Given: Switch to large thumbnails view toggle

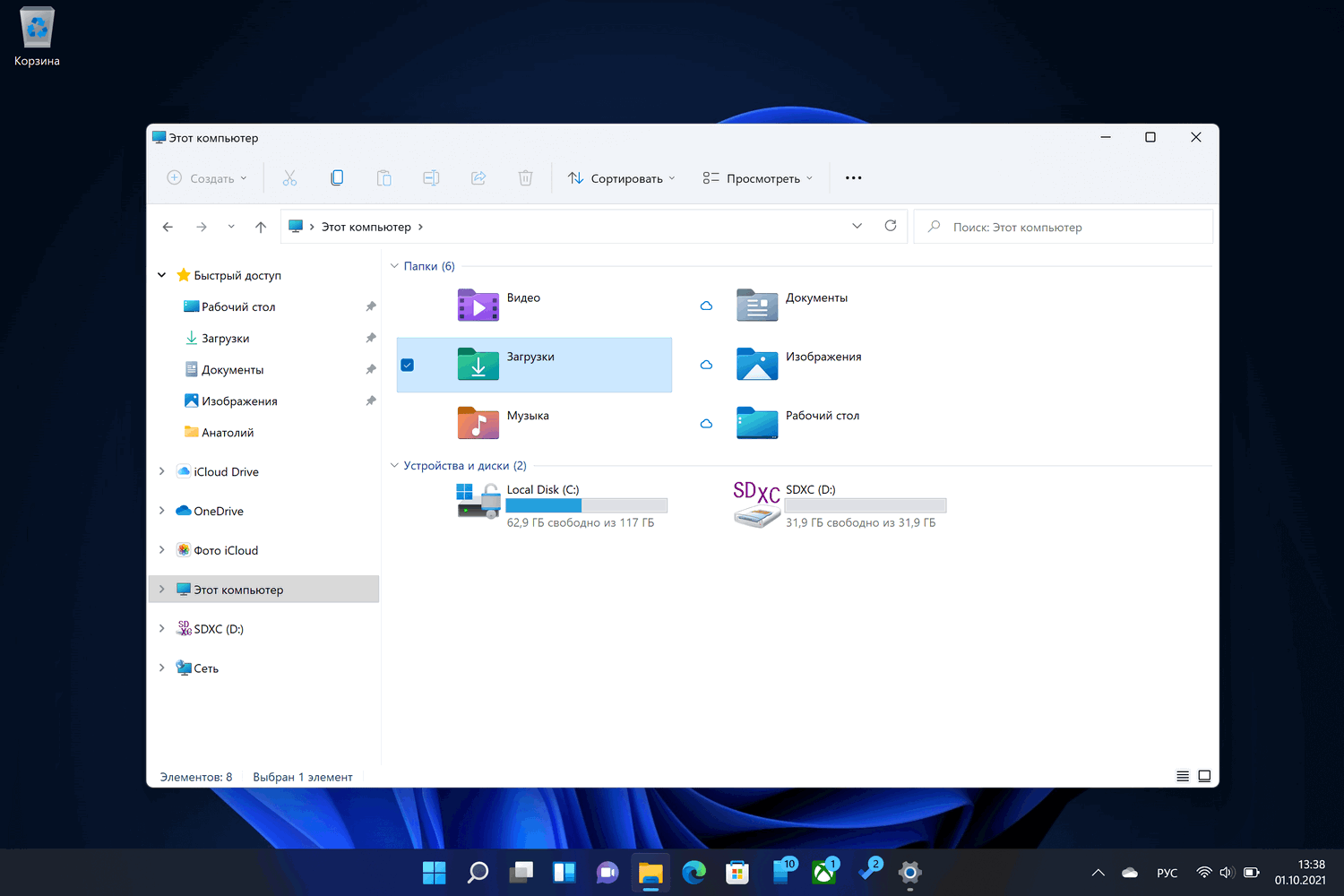Looking at the screenshot, I should click(1204, 776).
